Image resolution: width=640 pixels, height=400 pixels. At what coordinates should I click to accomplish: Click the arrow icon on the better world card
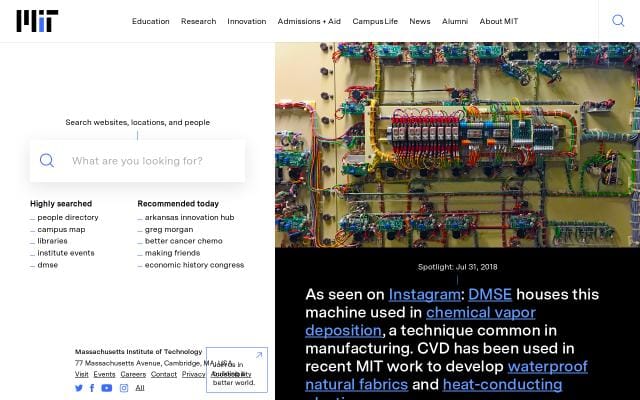(259, 355)
